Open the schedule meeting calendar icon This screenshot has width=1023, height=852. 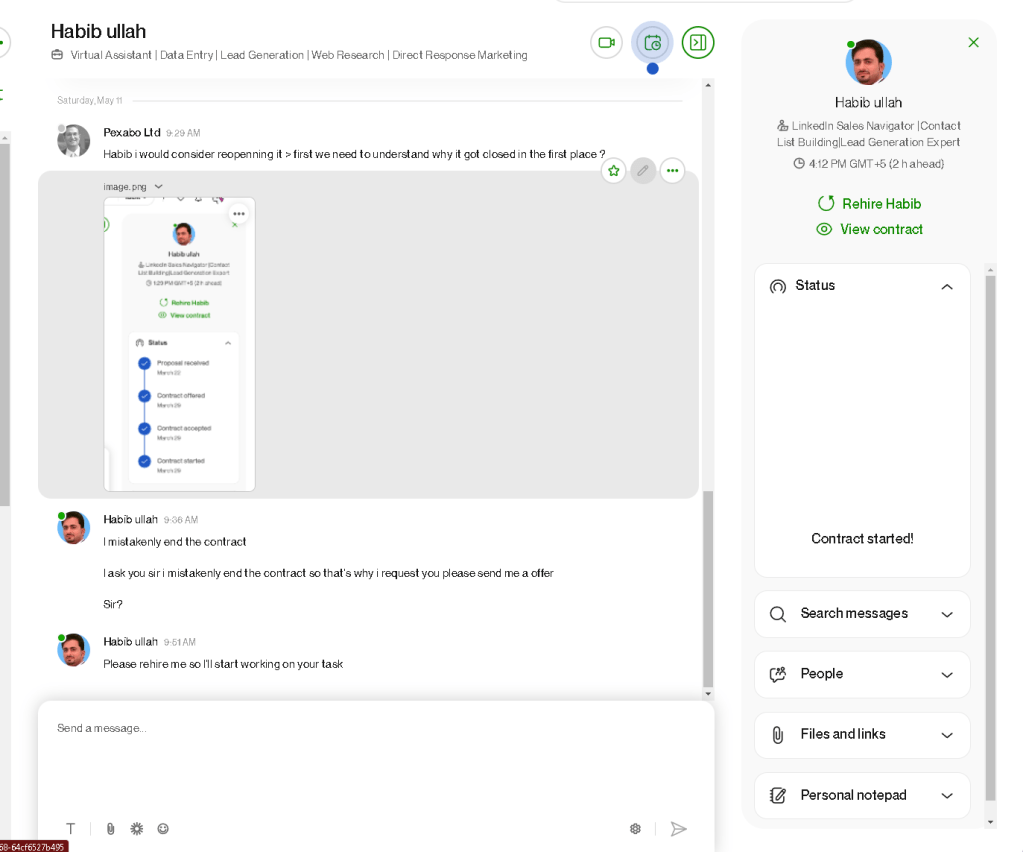pos(652,43)
